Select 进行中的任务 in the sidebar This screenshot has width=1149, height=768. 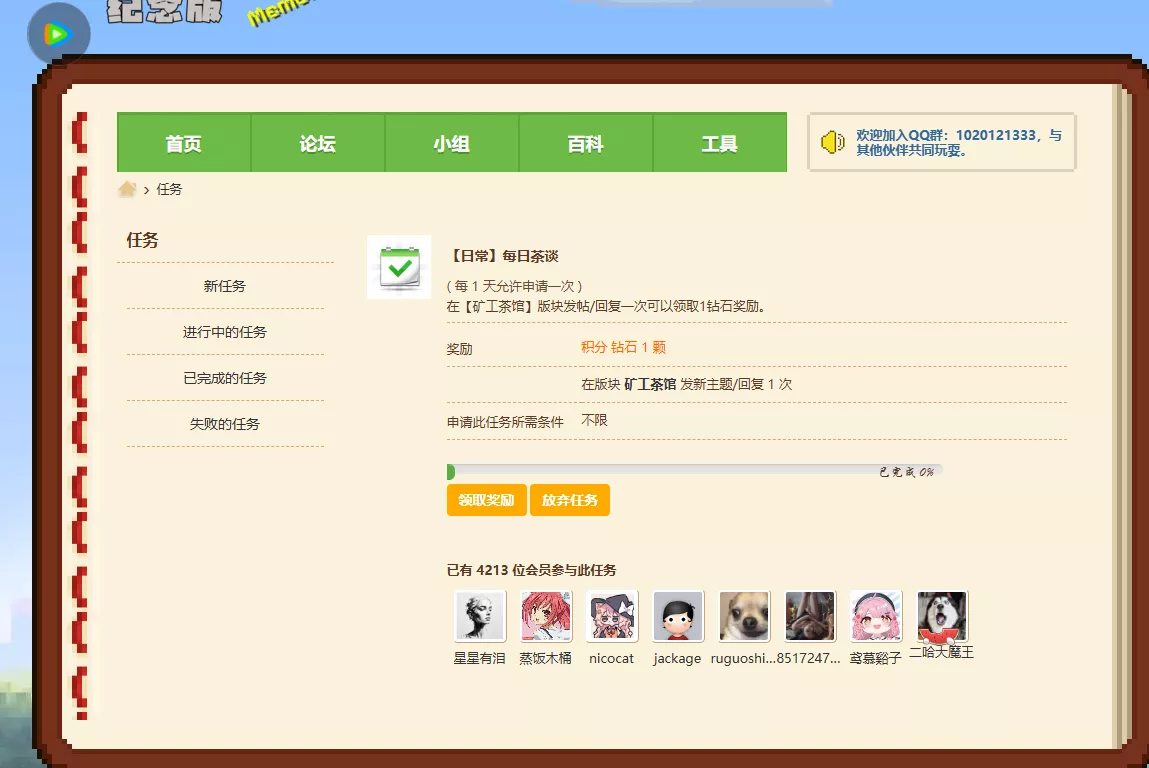point(225,332)
